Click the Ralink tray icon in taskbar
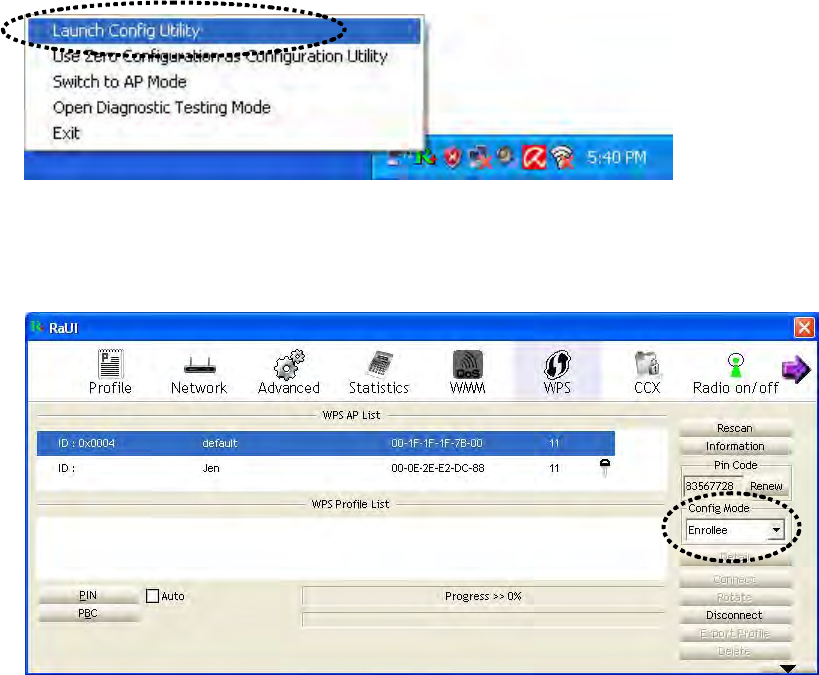 (425, 157)
